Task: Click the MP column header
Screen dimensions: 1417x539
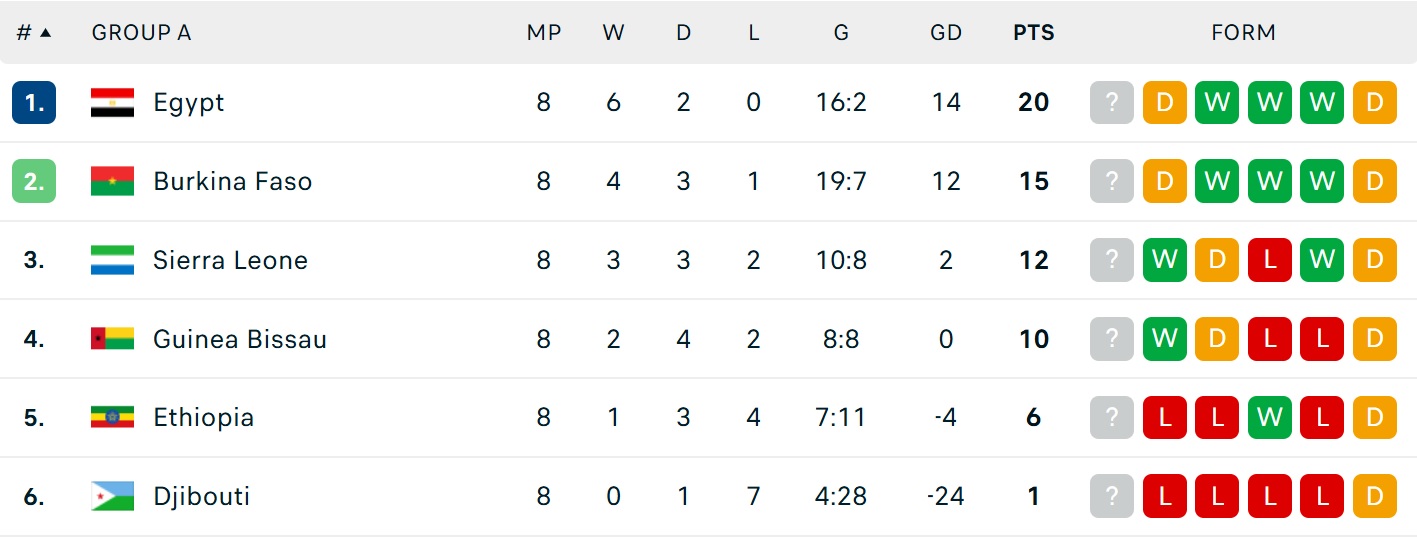Action: pos(543,32)
